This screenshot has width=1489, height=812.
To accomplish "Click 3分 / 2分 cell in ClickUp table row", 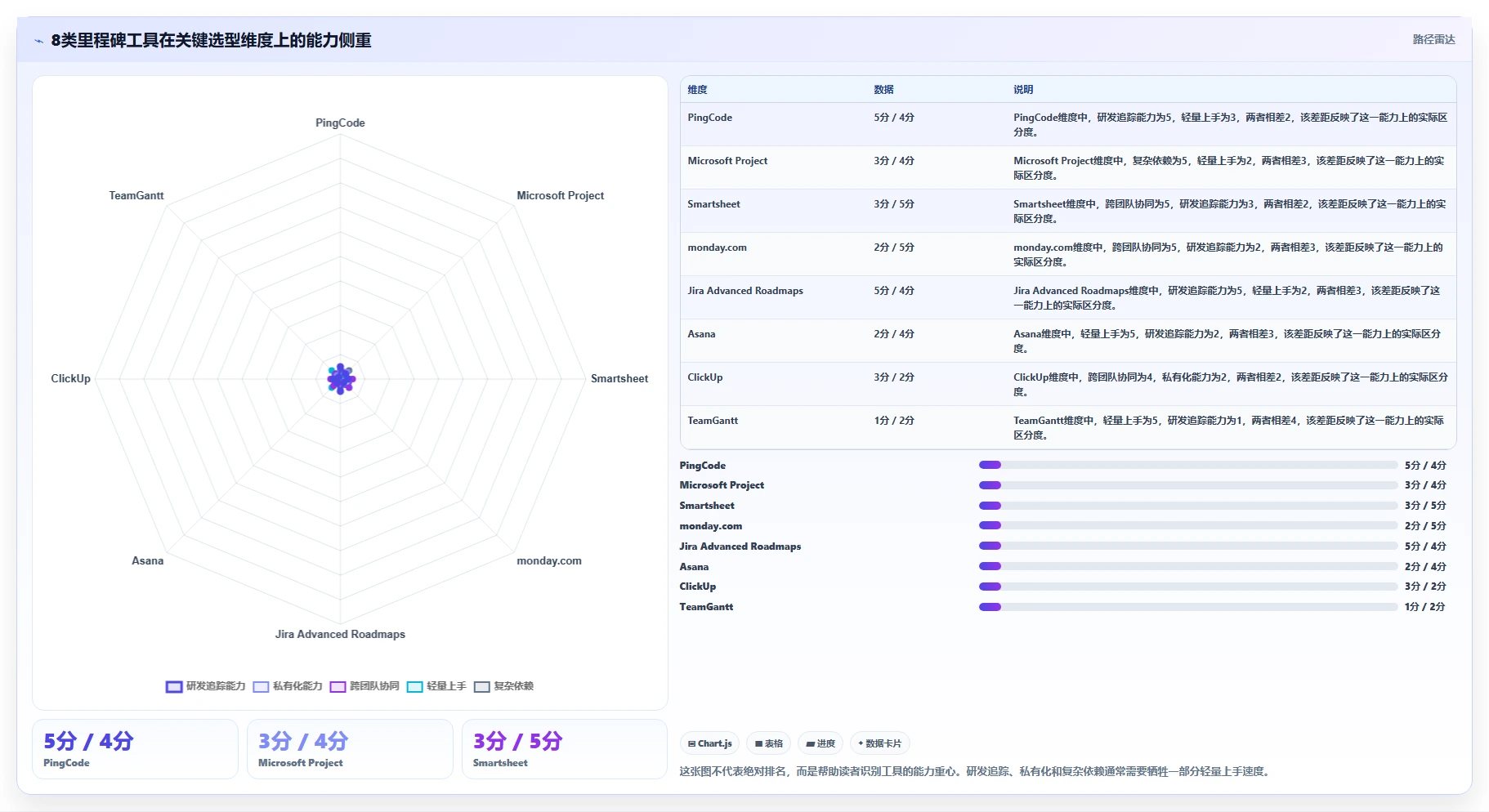I will coord(894,377).
